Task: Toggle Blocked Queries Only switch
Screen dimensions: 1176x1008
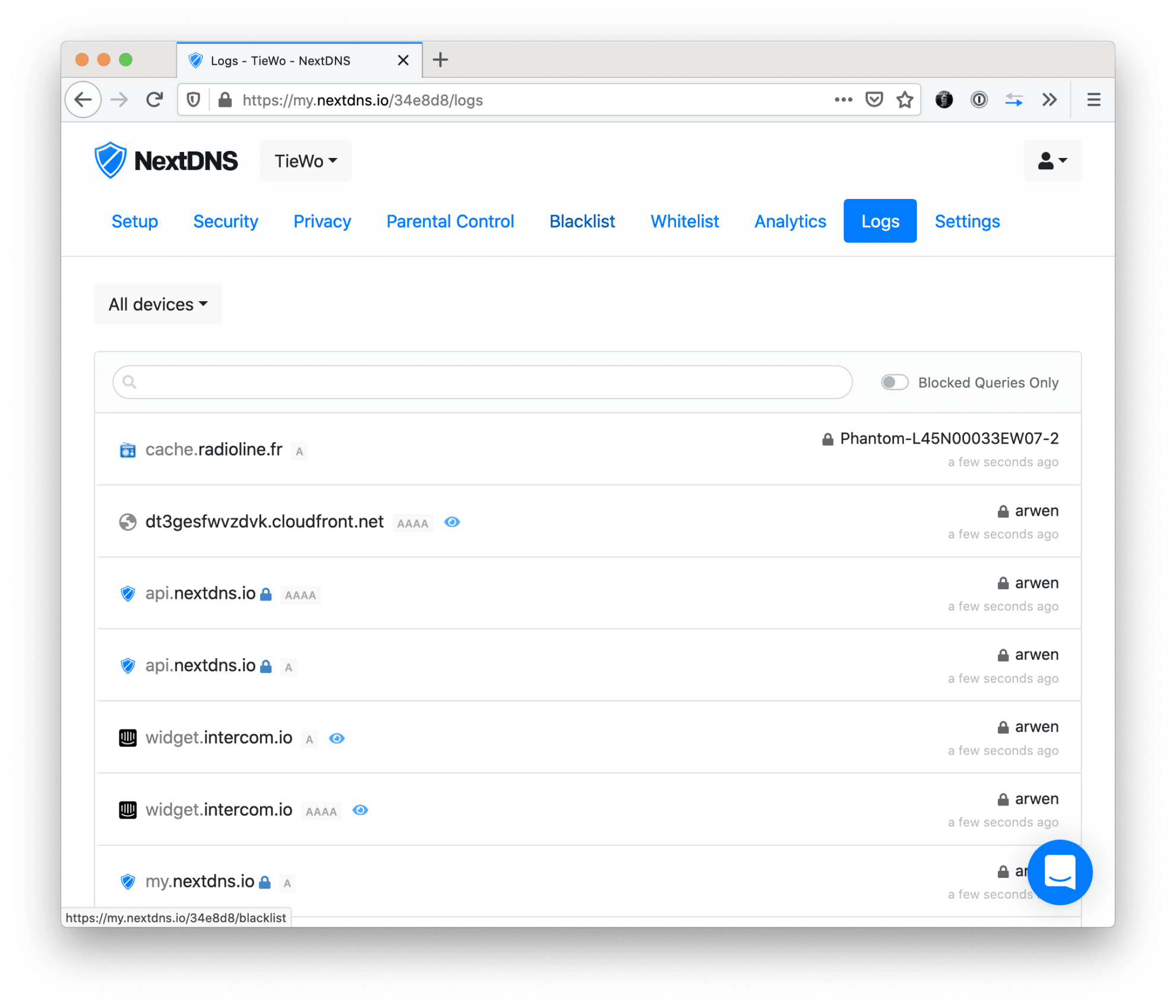Action: pos(894,382)
